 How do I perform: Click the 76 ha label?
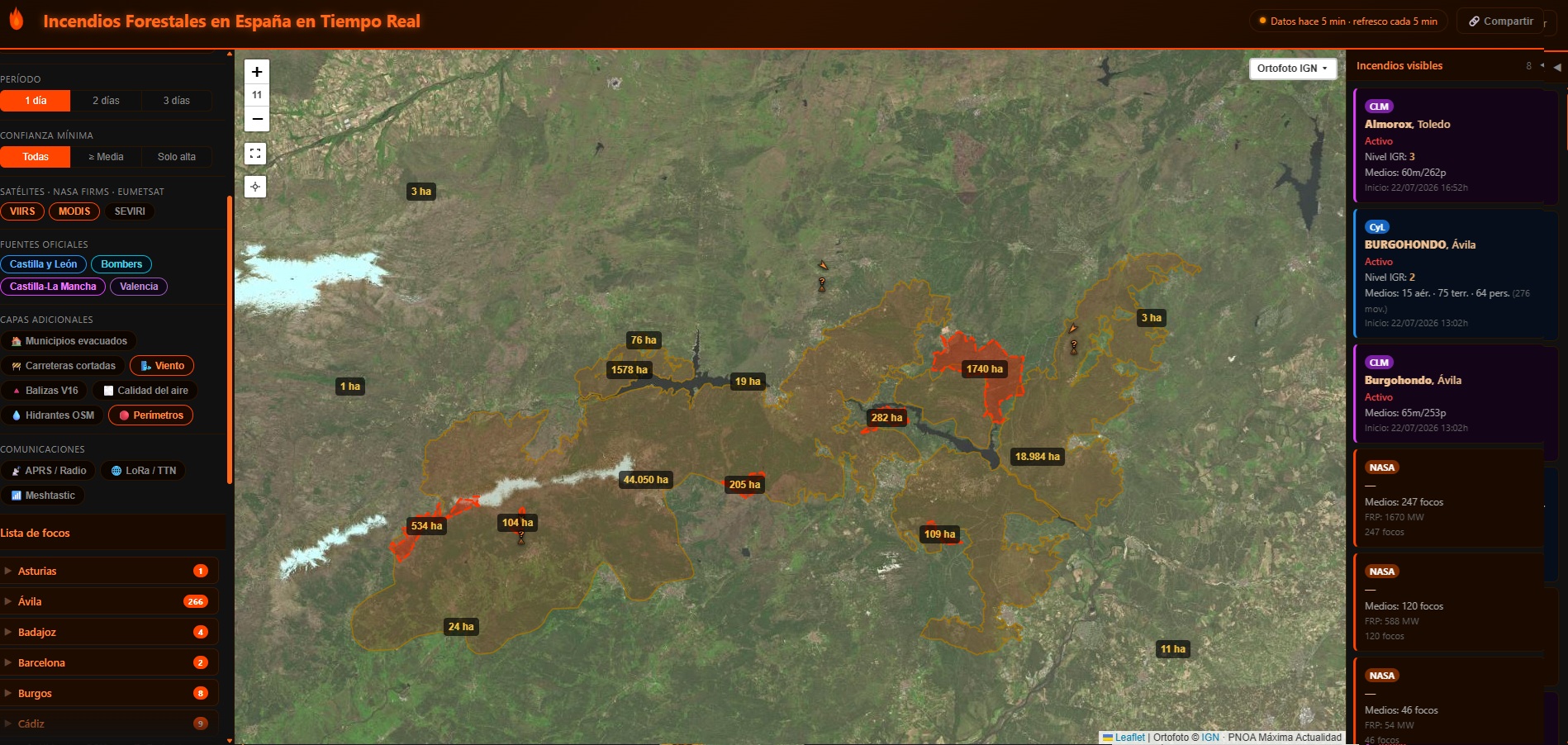[643, 340]
